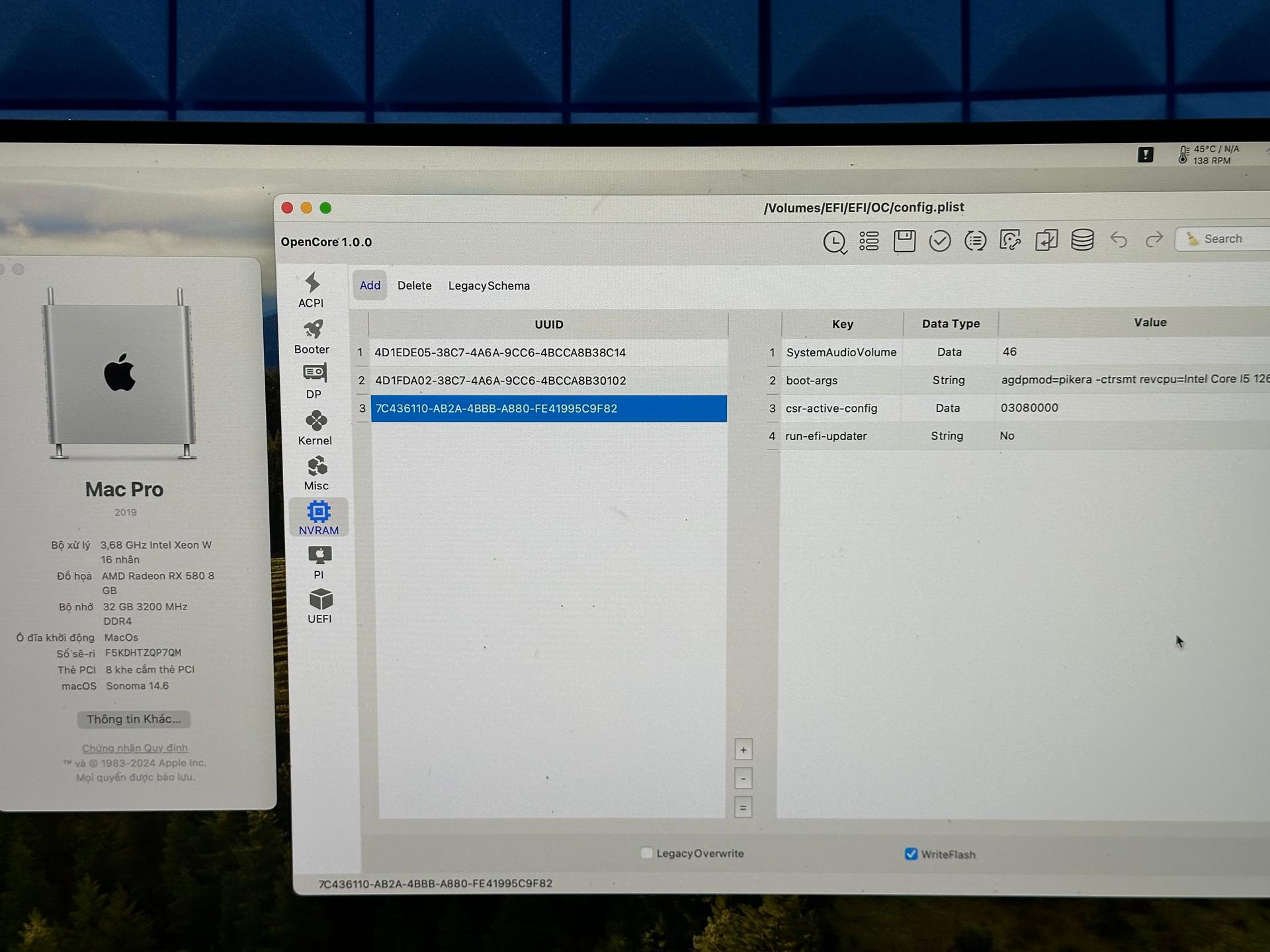Image resolution: width=1270 pixels, height=952 pixels.
Task: Click the database stack toolbar icon
Action: point(1082,239)
